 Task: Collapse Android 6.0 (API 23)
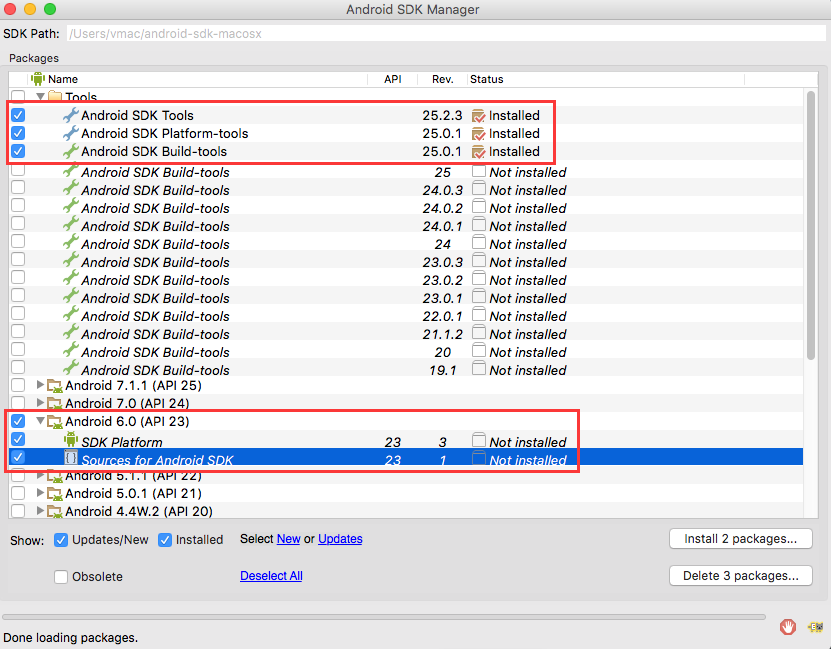[40, 421]
